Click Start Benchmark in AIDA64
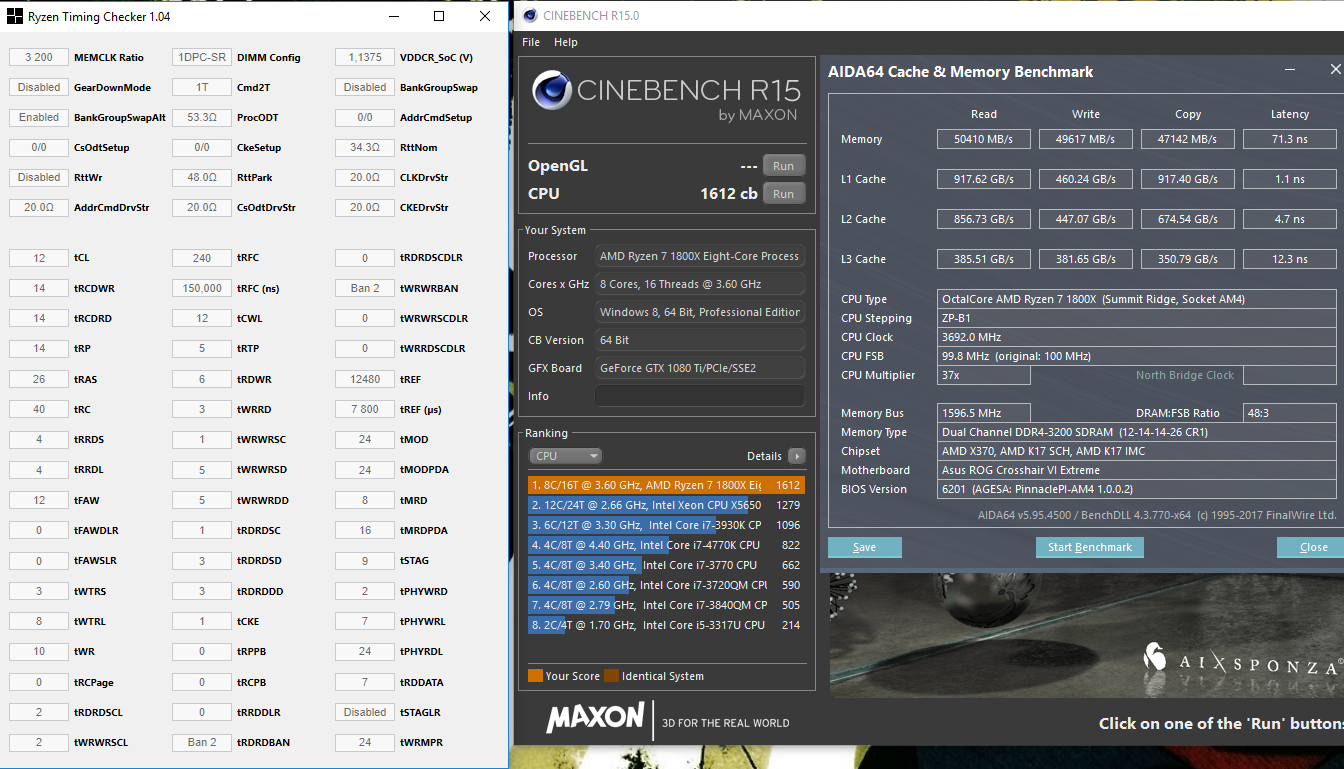This screenshot has height=769, width=1344. pyautogui.click(x=1090, y=547)
